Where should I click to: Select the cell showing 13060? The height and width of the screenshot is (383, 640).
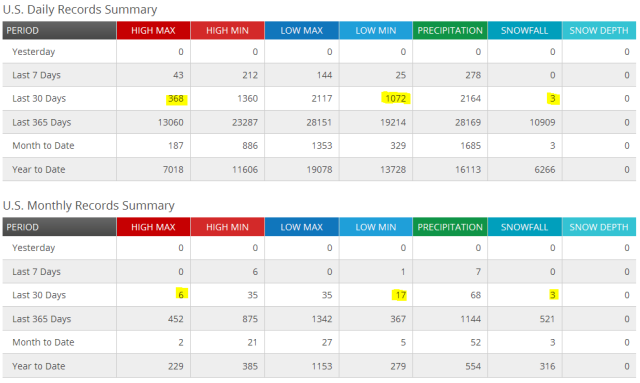tap(153, 122)
